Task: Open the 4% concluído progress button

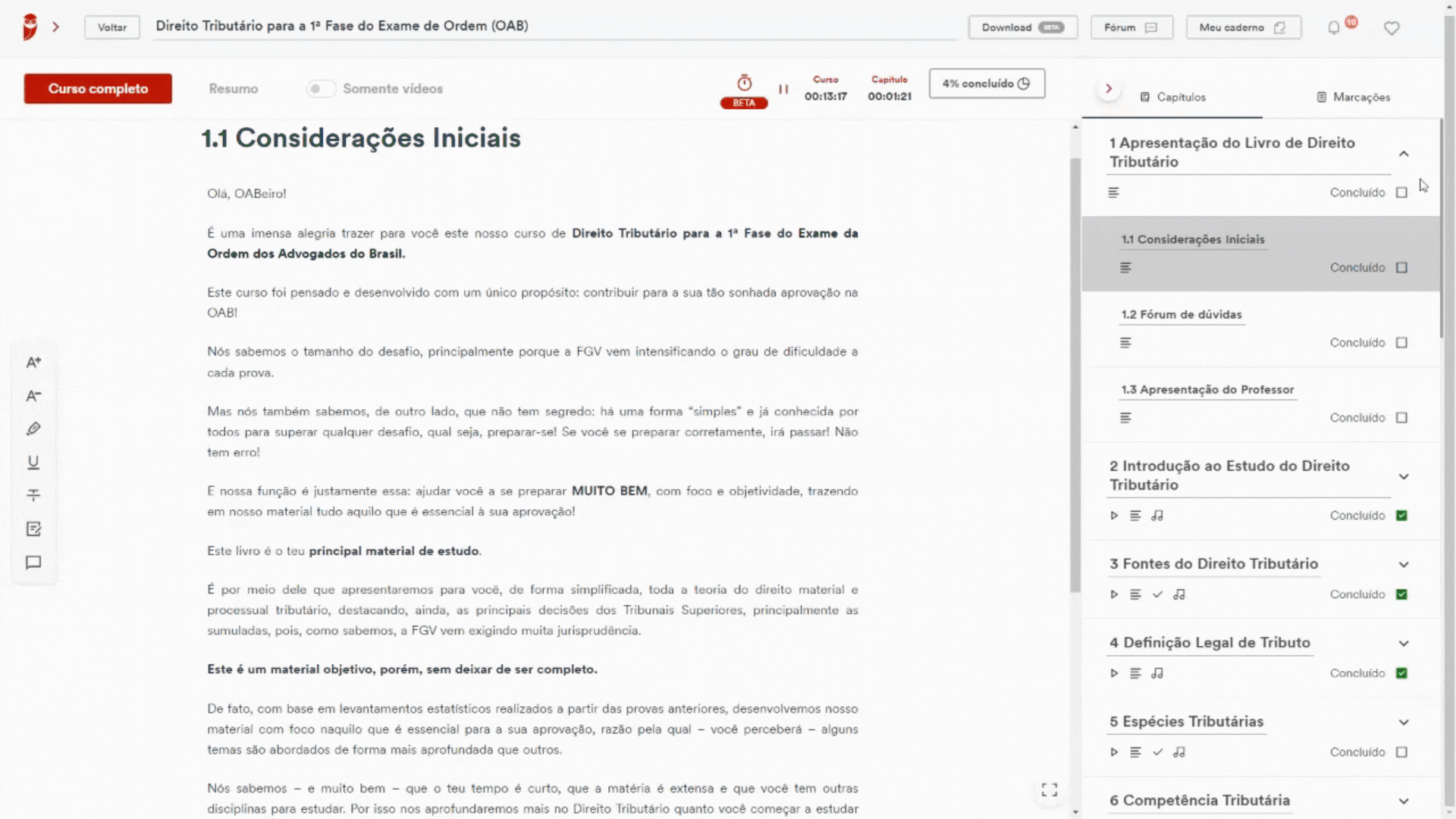Action: (987, 83)
